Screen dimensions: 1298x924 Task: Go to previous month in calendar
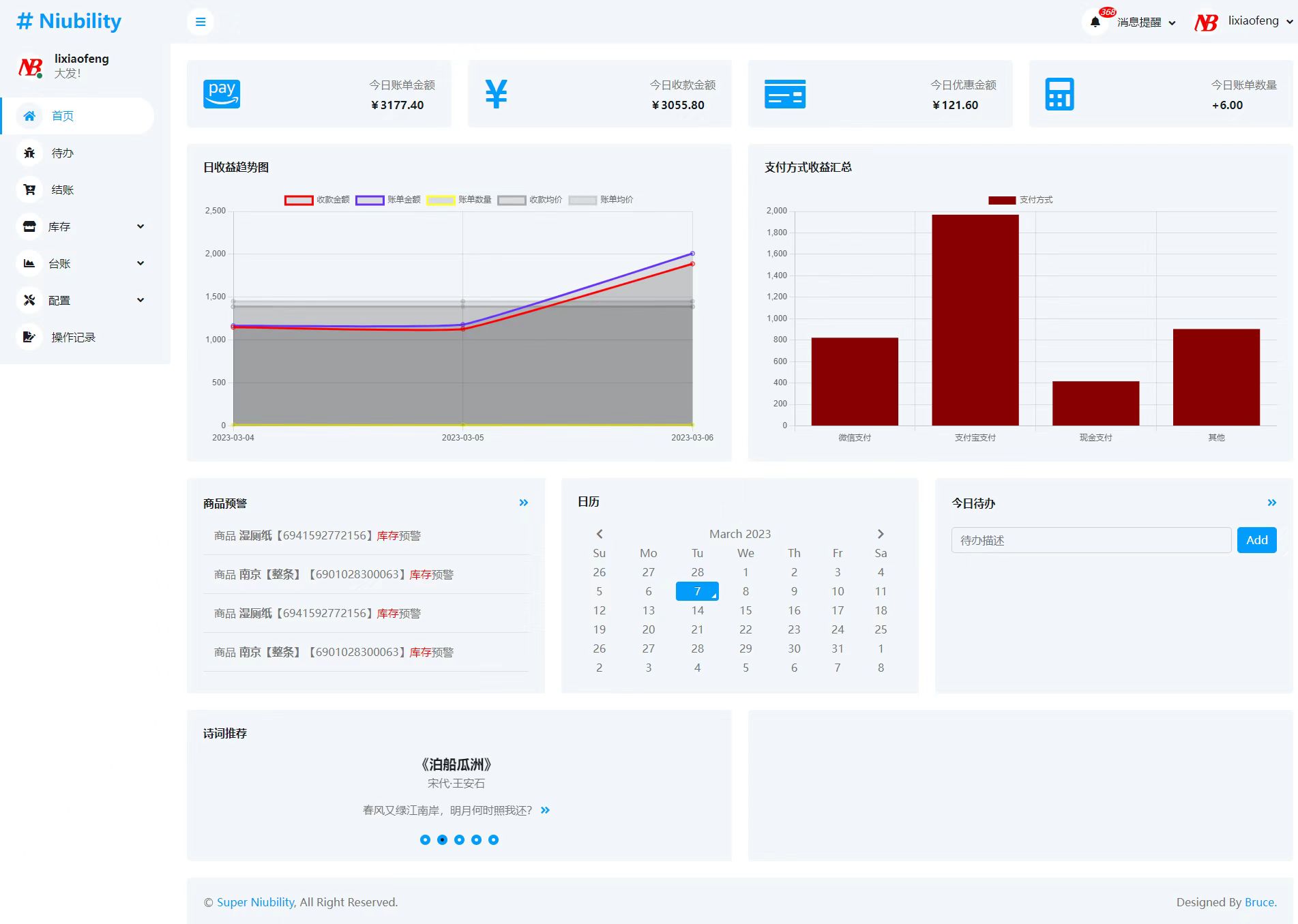(600, 534)
